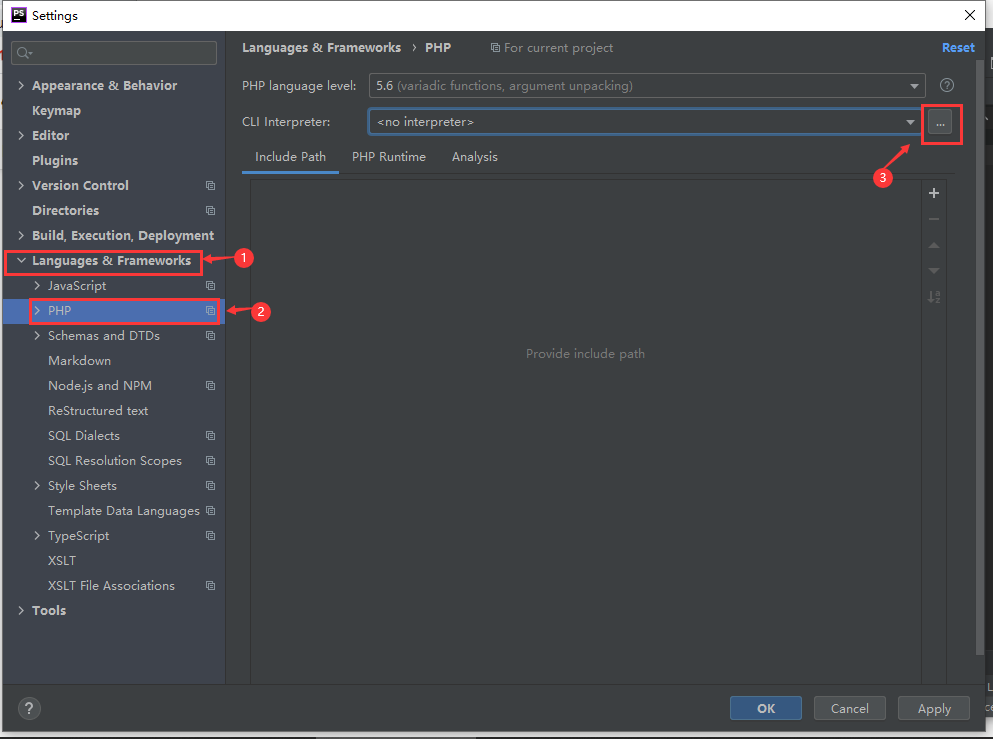The width and height of the screenshot is (993, 739).
Task: Click the help question mark at bottom-left
Action: pos(29,709)
